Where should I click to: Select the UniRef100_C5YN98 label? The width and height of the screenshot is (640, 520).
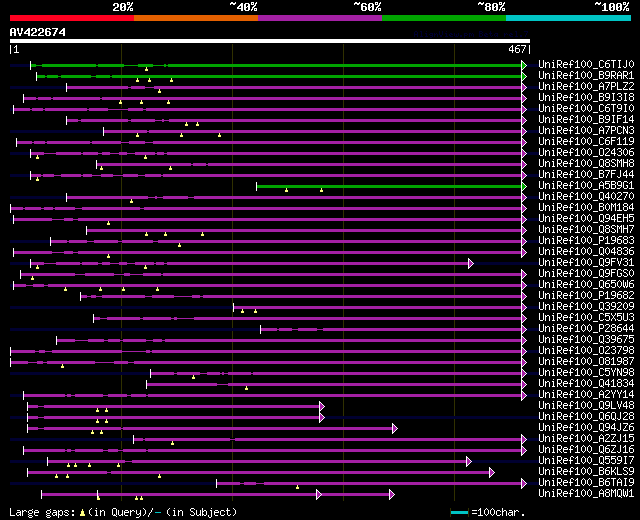point(586,373)
